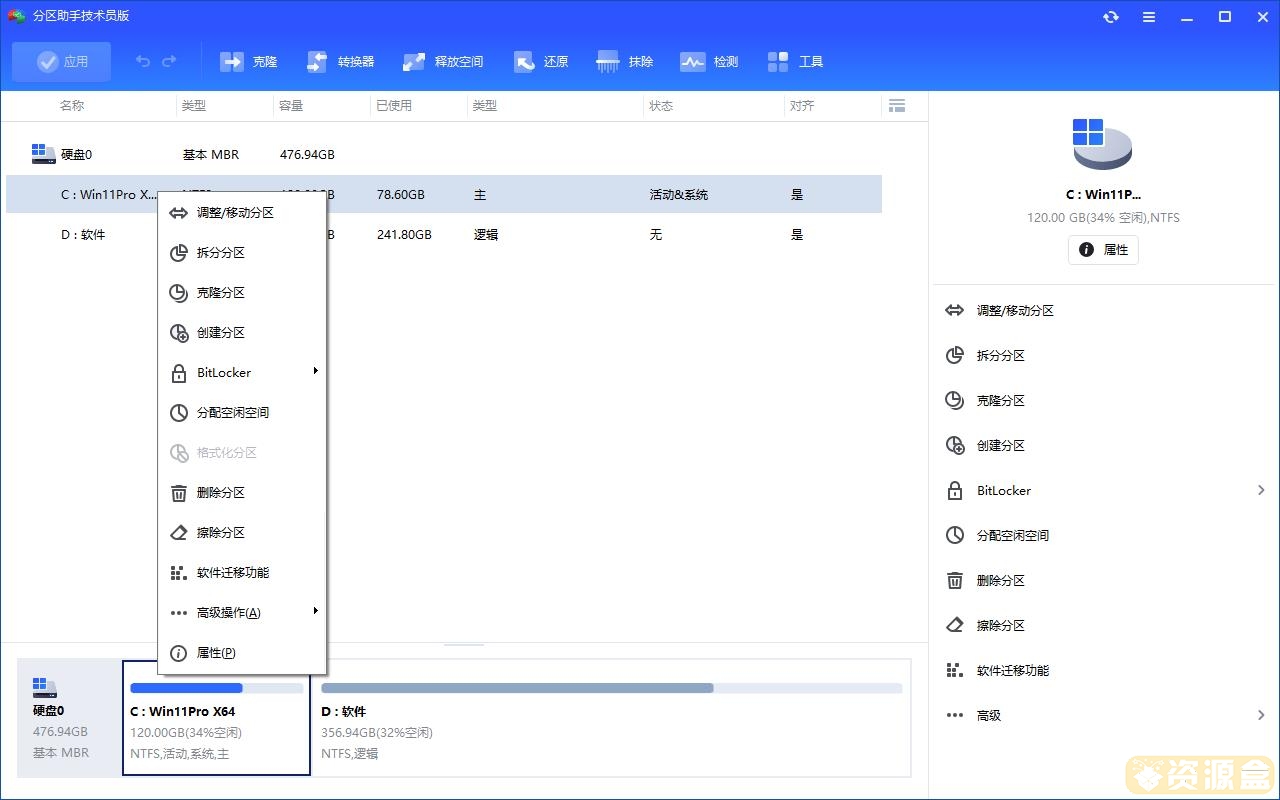Click 软件迁移功能 in right sidebar
Viewport: 1280px width, 800px height.
click(x=1013, y=670)
